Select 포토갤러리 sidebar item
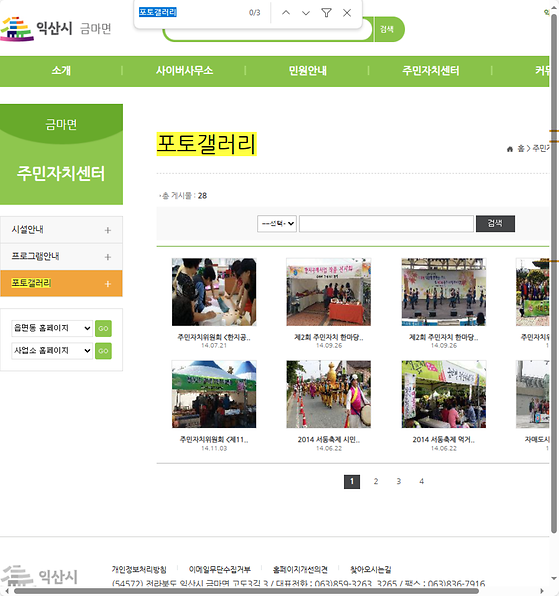559x596 pixels. coord(62,284)
